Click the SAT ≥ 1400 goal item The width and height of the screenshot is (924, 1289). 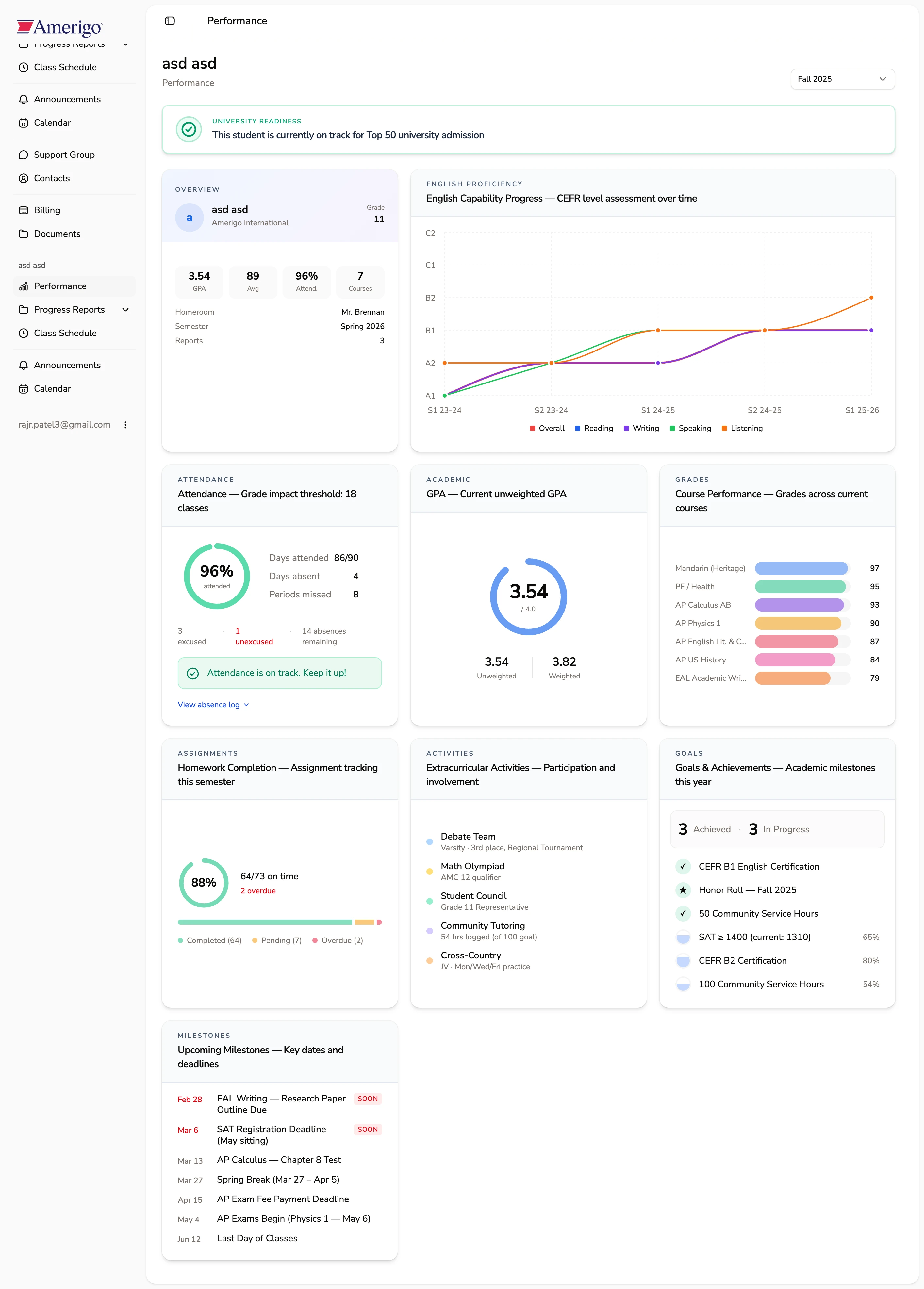pyautogui.click(x=754, y=937)
